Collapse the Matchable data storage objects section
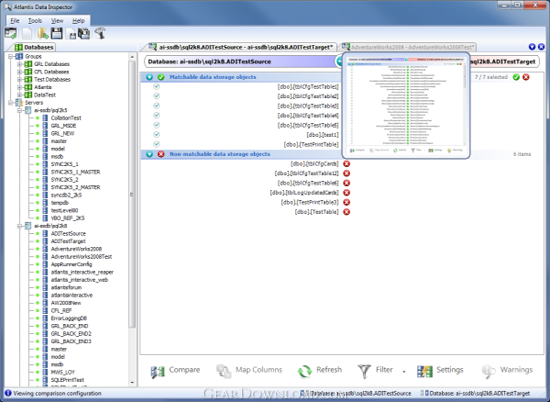Viewport: 550px width, 402px height. pyautogui.click(x=150, y=77)
